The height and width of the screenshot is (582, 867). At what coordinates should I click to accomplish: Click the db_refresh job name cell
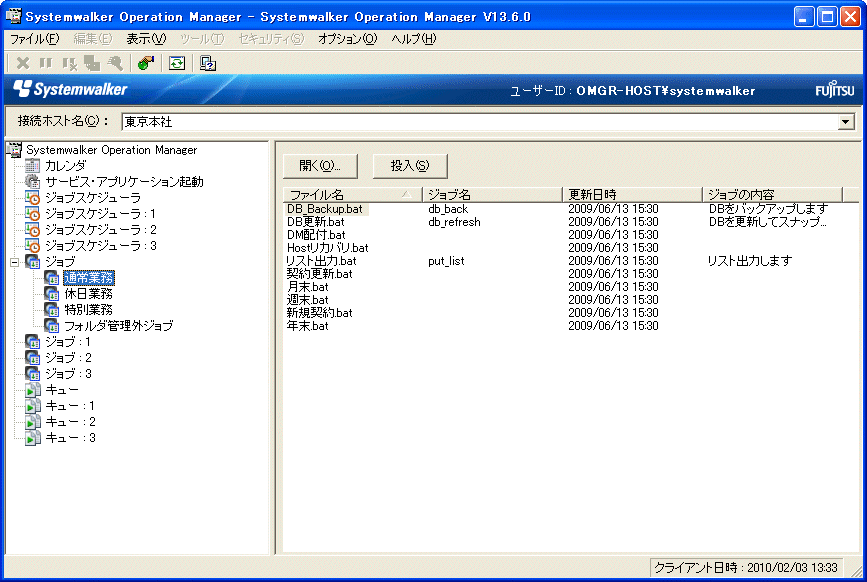[x=455, y=222]
